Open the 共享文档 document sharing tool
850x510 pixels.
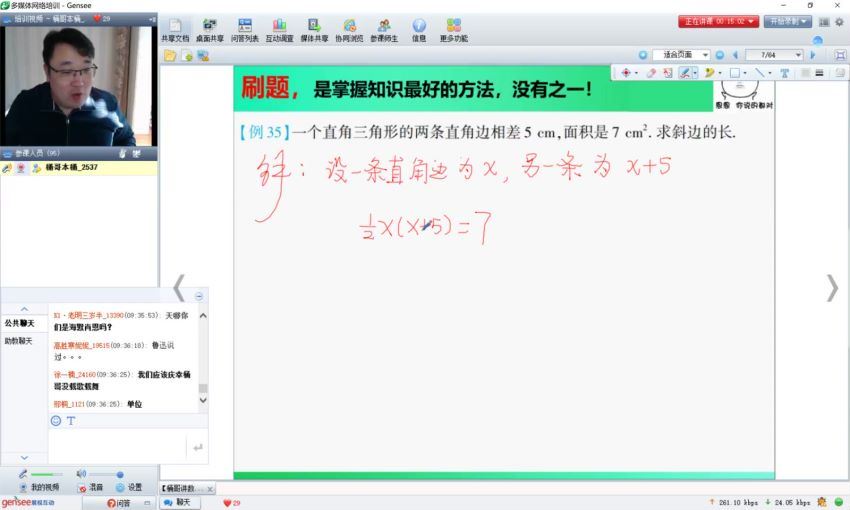coord(175,30)
